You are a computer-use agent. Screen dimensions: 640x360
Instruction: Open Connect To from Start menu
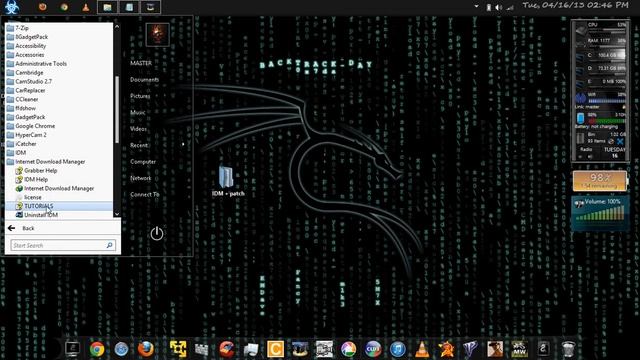coord(144,194)
